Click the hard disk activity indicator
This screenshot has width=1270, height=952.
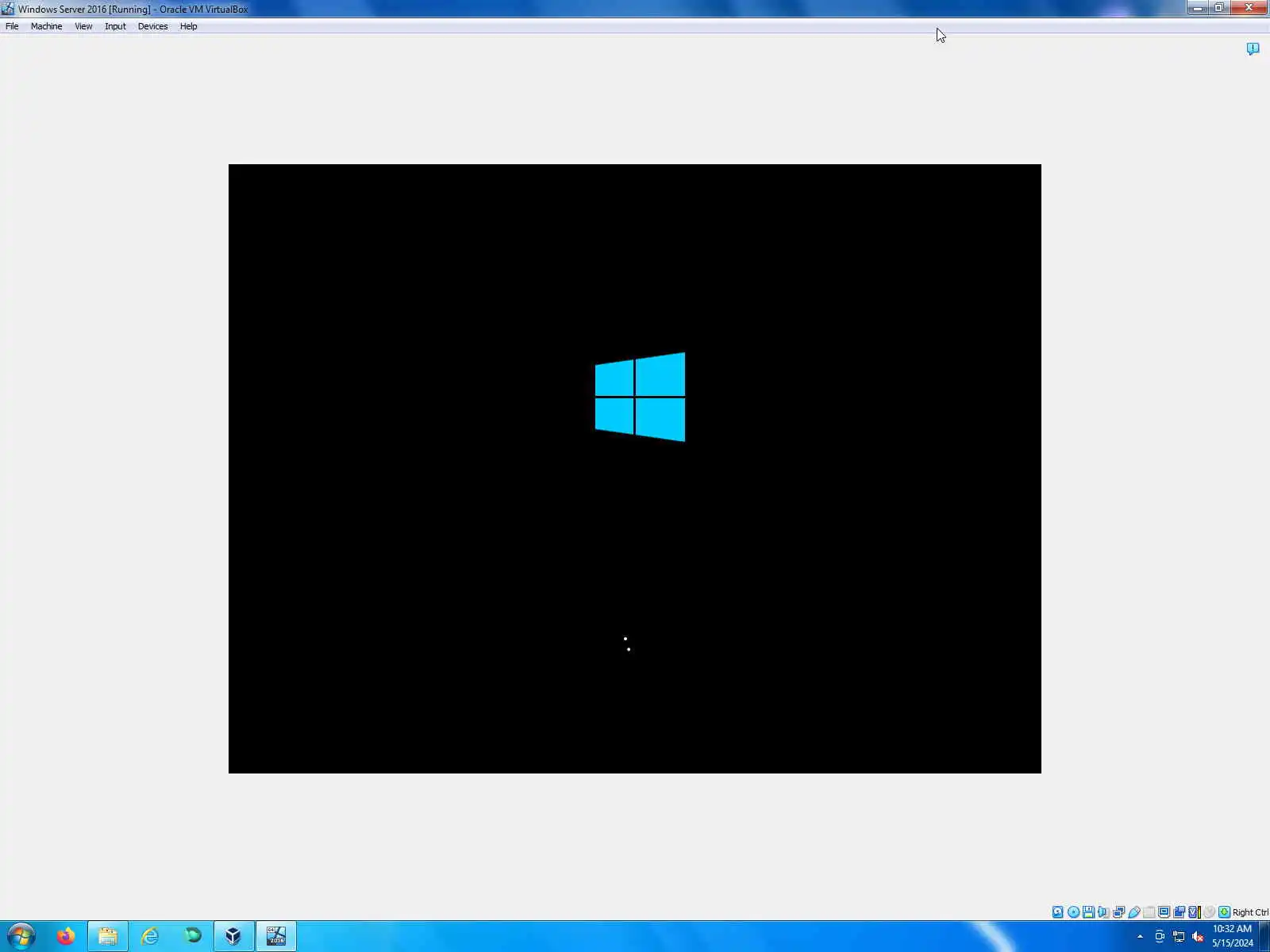[1058, 912]
